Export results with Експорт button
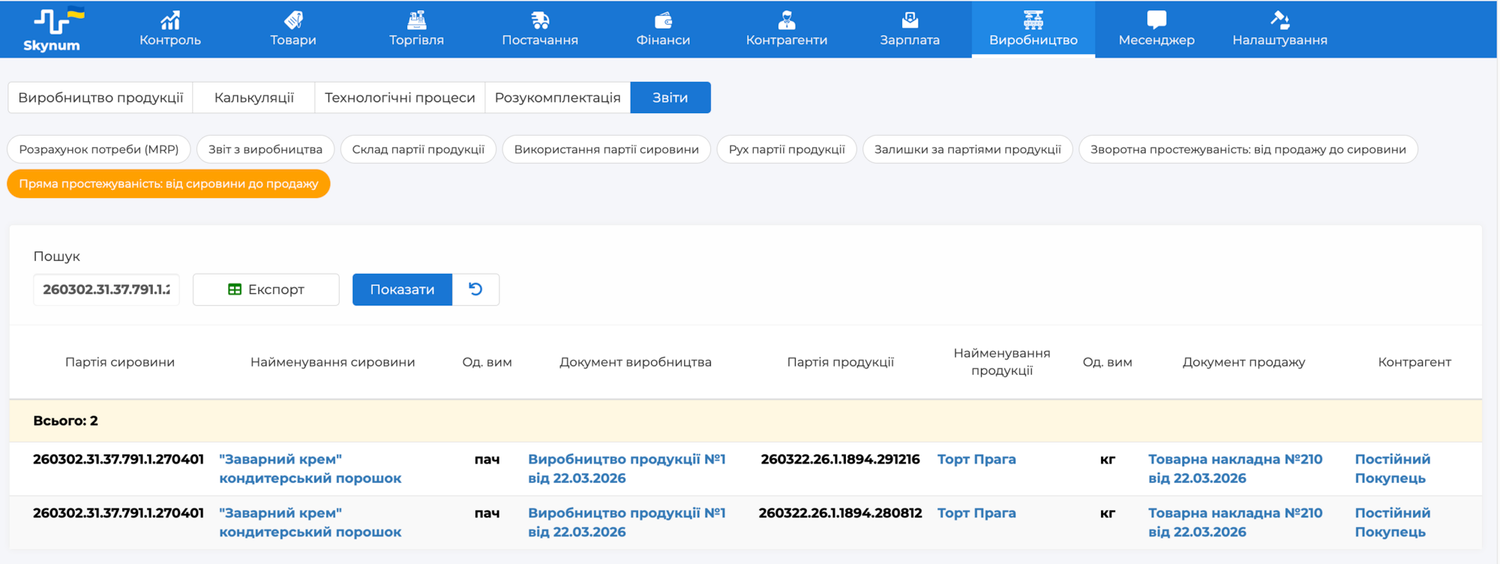Image resolution: width=1500 pixels, height=564 pixels. click(x=266, y=289)
